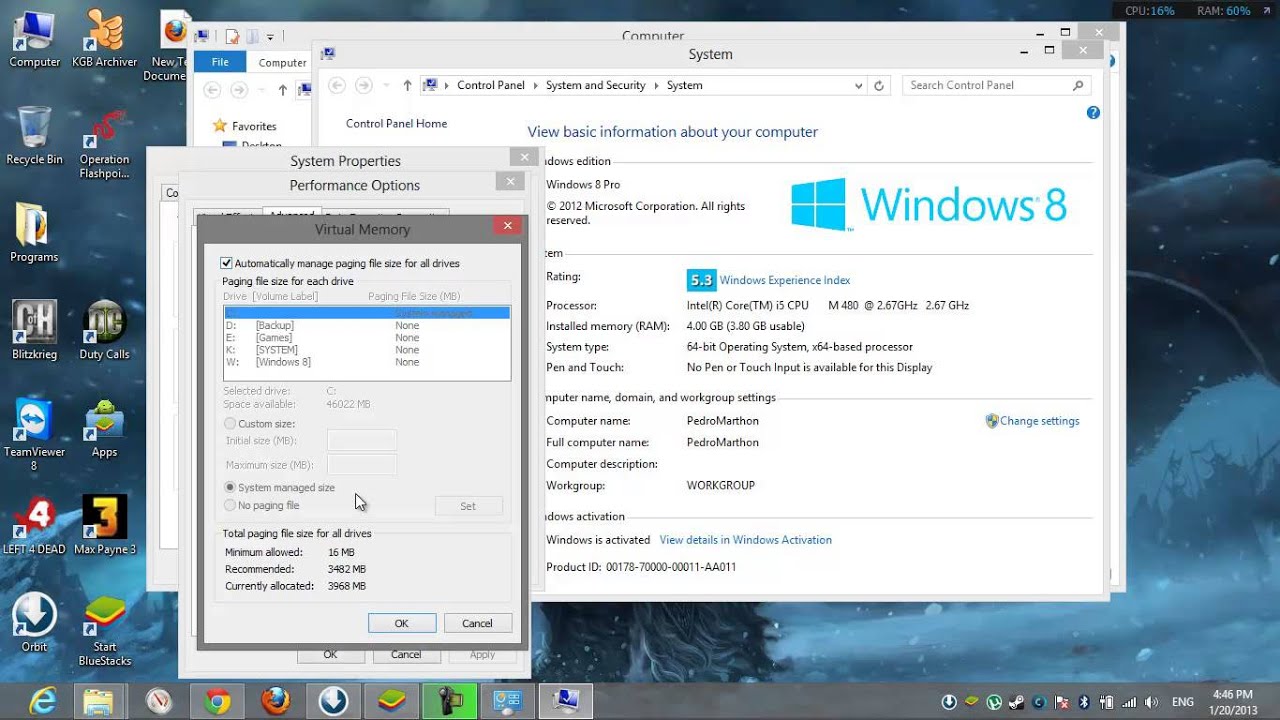This screenshot has width=1280, height=720.
Task: Select Advanced tab in Performance Options
Action: 291,215
